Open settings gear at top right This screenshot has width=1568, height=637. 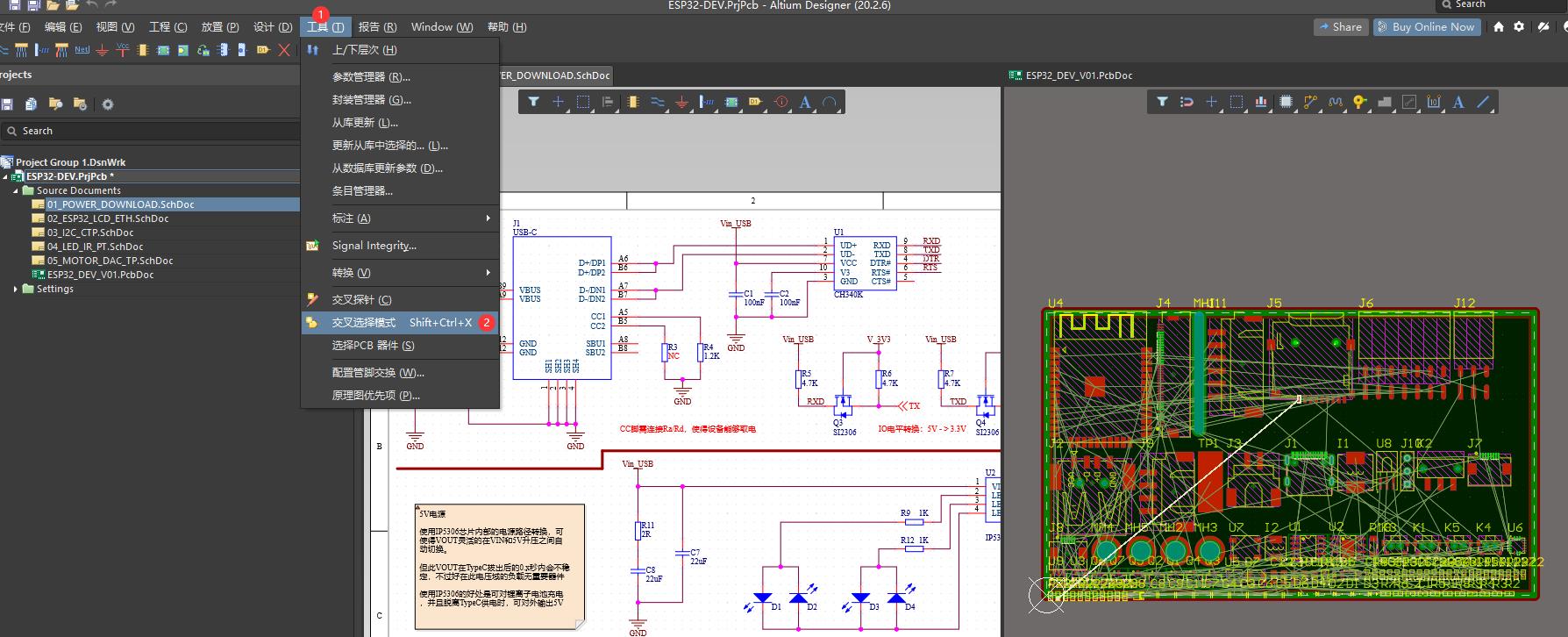1520,27
